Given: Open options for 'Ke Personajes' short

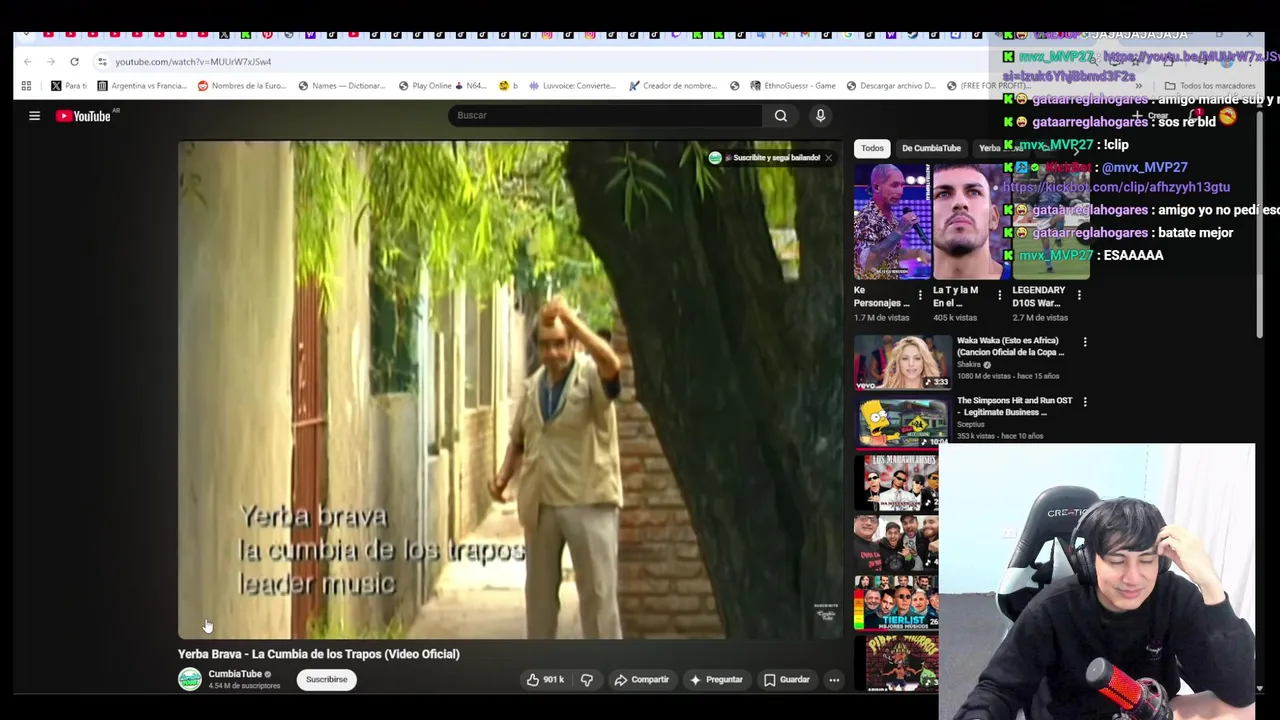Looking at the screenshot, I should (x=920, y=295).
